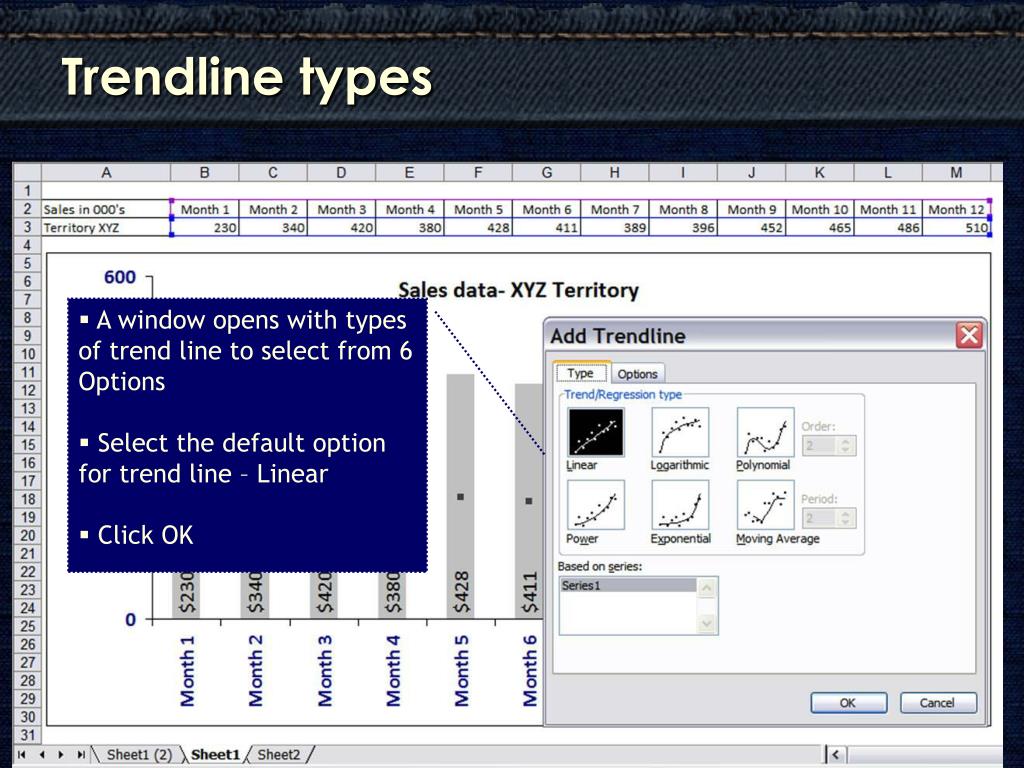The width and height of the screenshot is (1024, 768).
Task: Close the Add Trendline dialog
Action: pyautogui.click(x=968, y=336)
